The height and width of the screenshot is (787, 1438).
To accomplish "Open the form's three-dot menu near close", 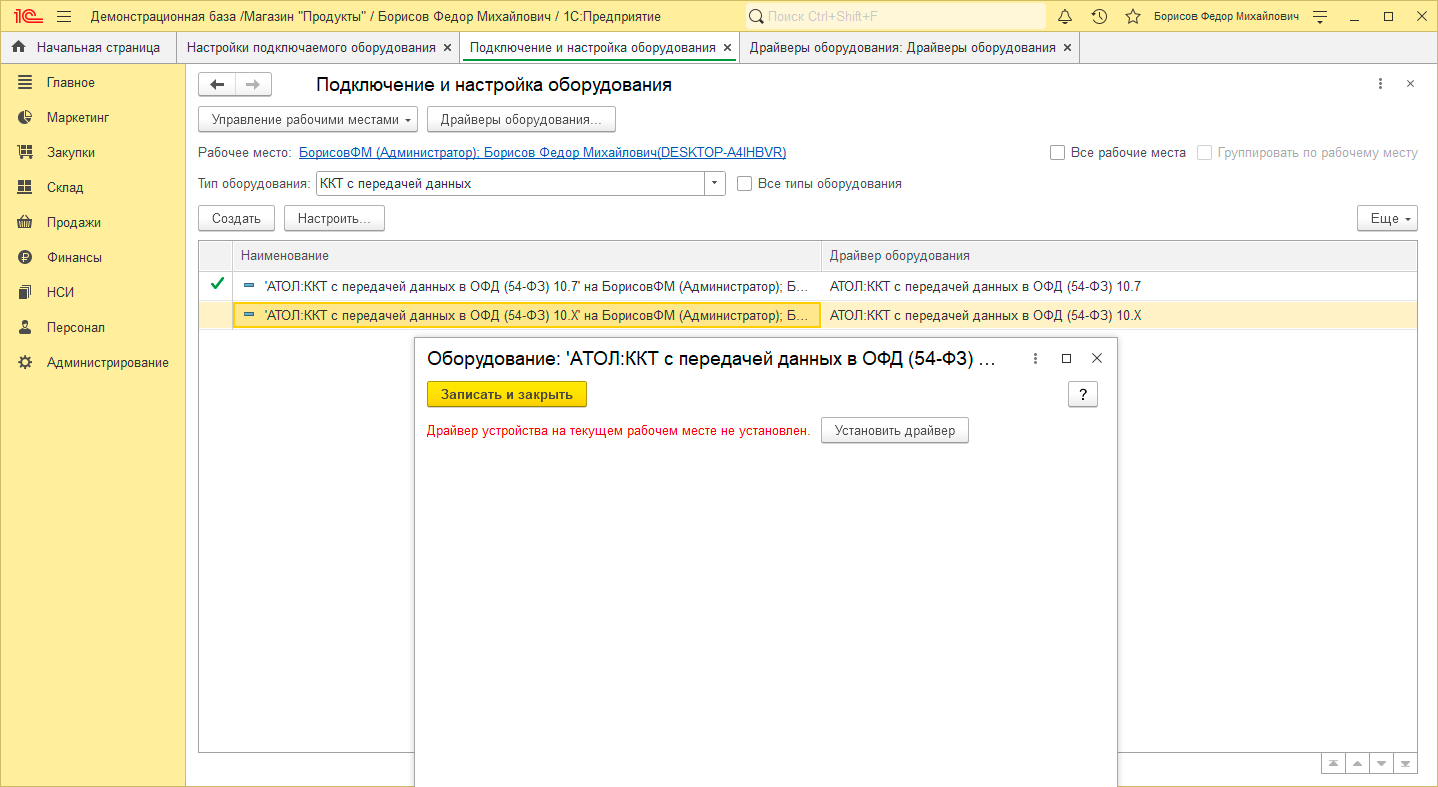I will pyautogui.click(x=1380, y=84).
